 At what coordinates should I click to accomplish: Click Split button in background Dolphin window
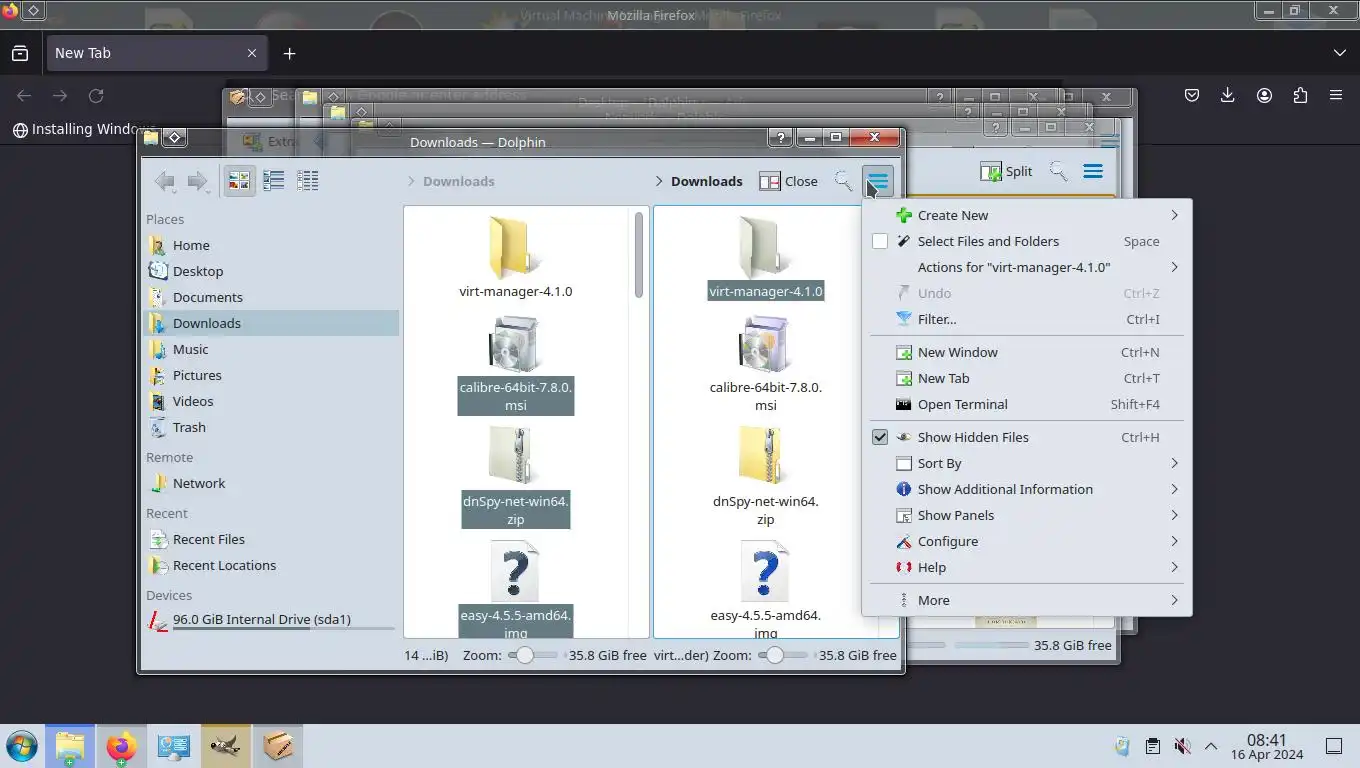click(x=1006, y=171)
